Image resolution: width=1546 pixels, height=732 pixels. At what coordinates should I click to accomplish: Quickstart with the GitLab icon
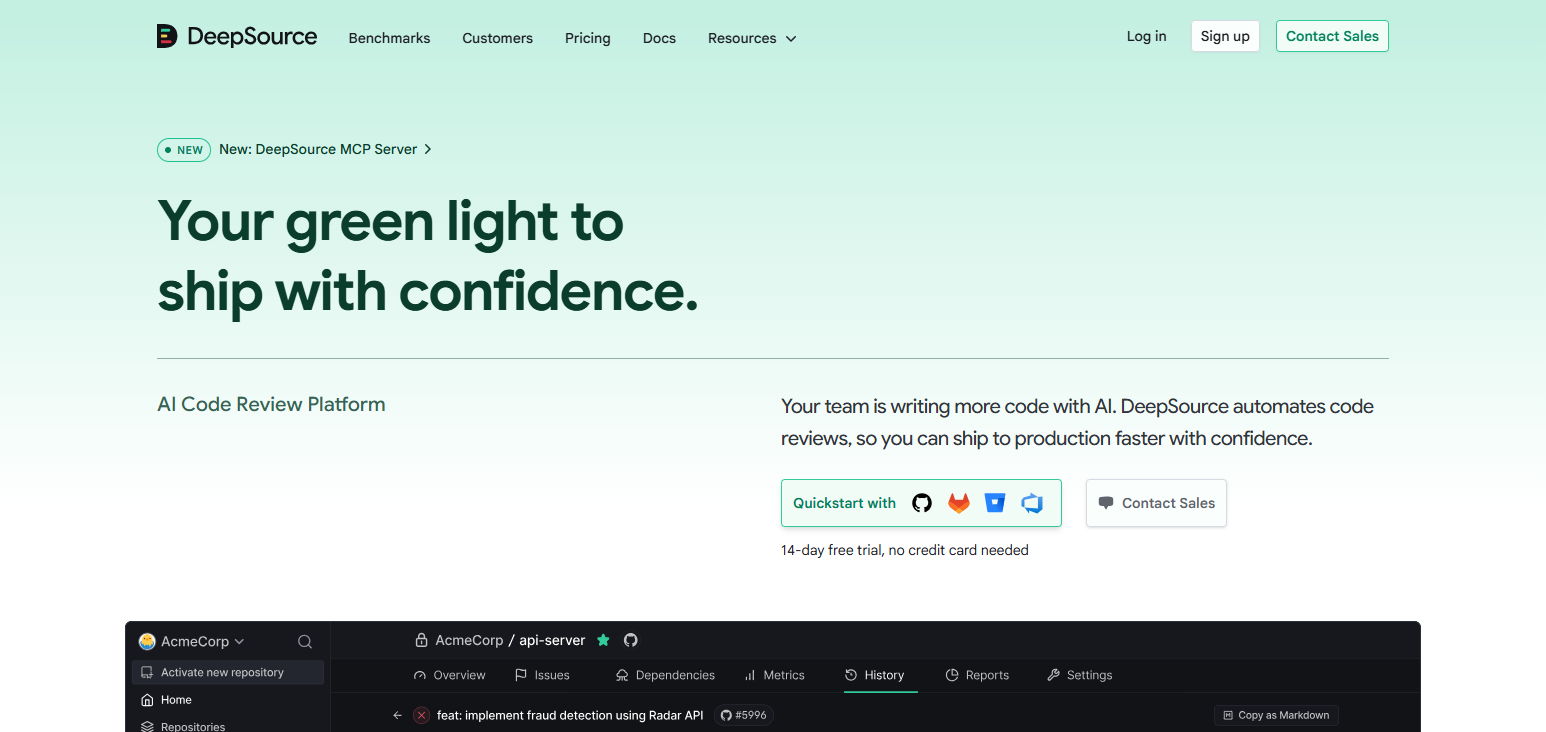959,503
